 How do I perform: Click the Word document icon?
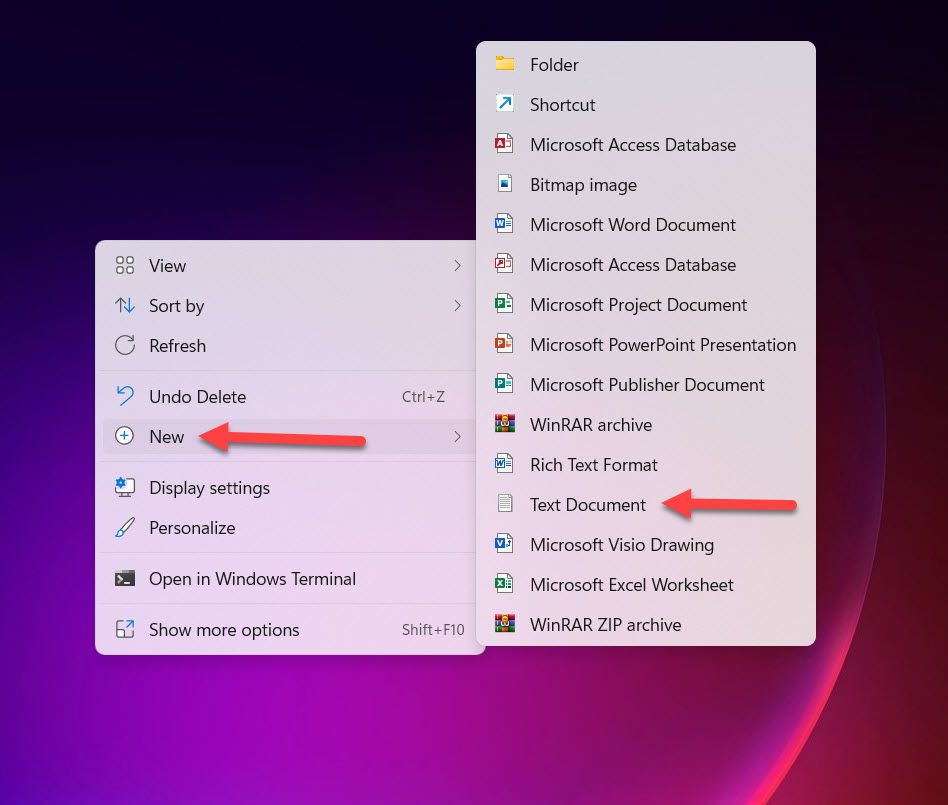[505, 225]
